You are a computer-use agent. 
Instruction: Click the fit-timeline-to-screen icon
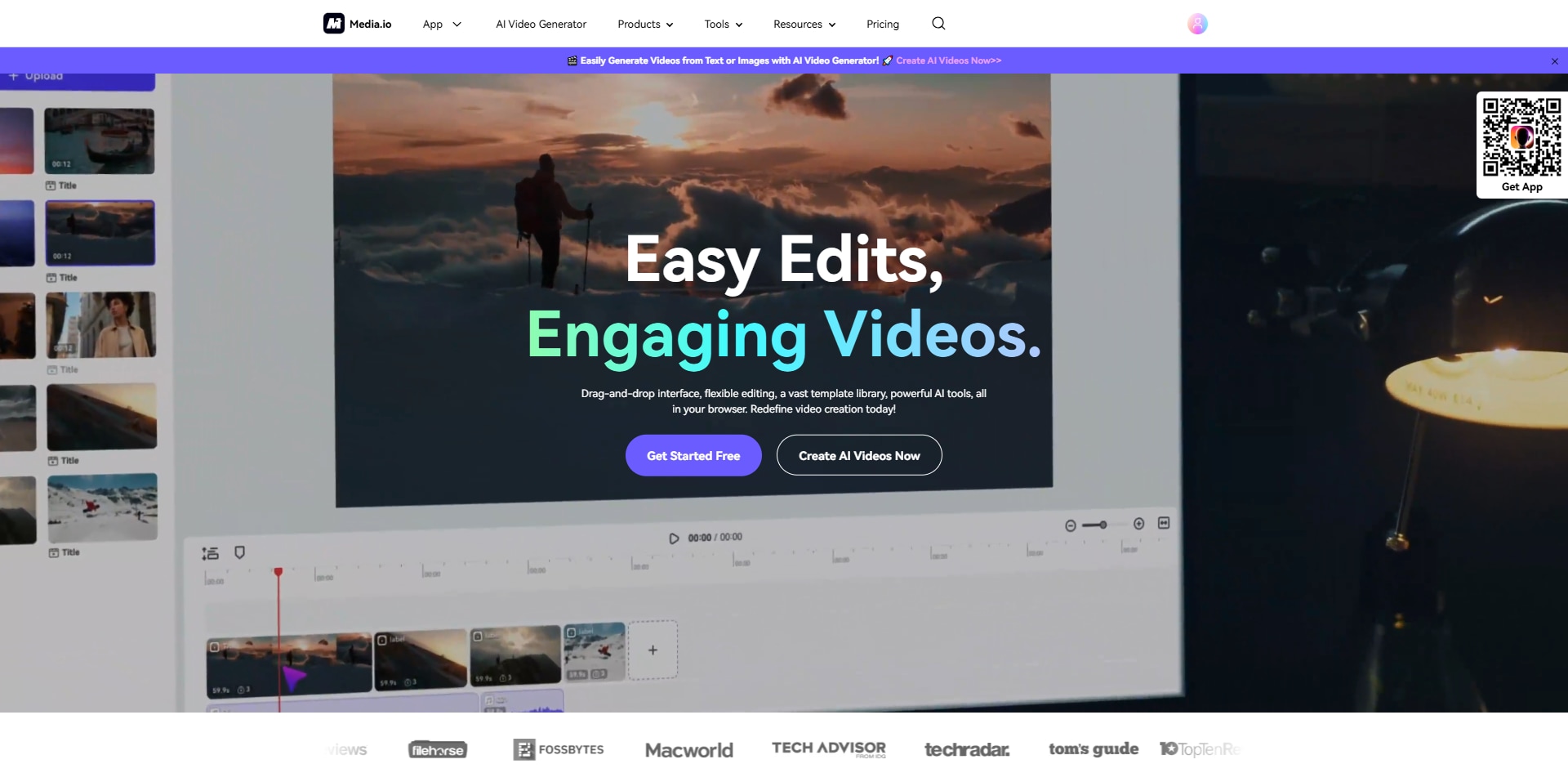tap(1164, 523)
